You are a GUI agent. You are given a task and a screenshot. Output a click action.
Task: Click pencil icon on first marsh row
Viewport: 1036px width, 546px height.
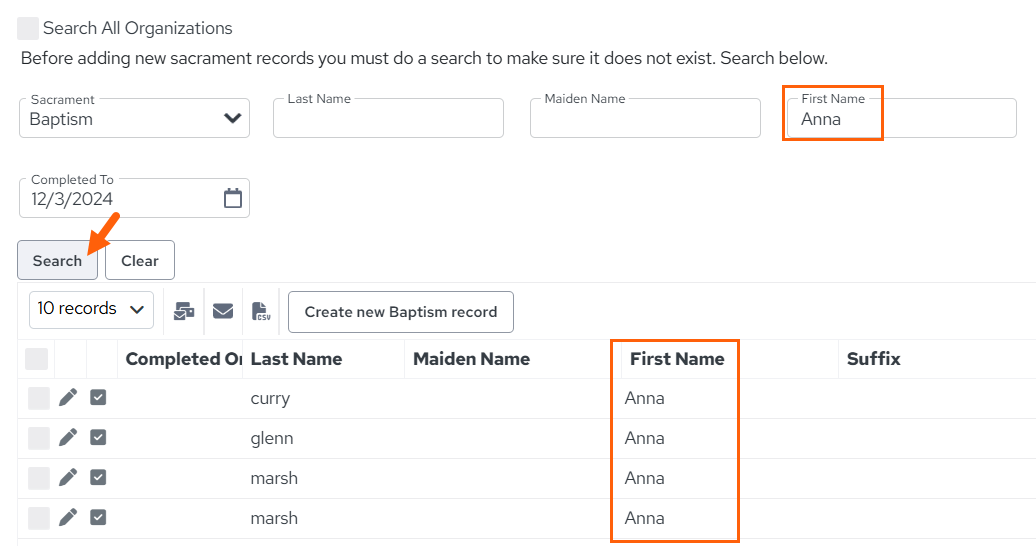[68, 477]
